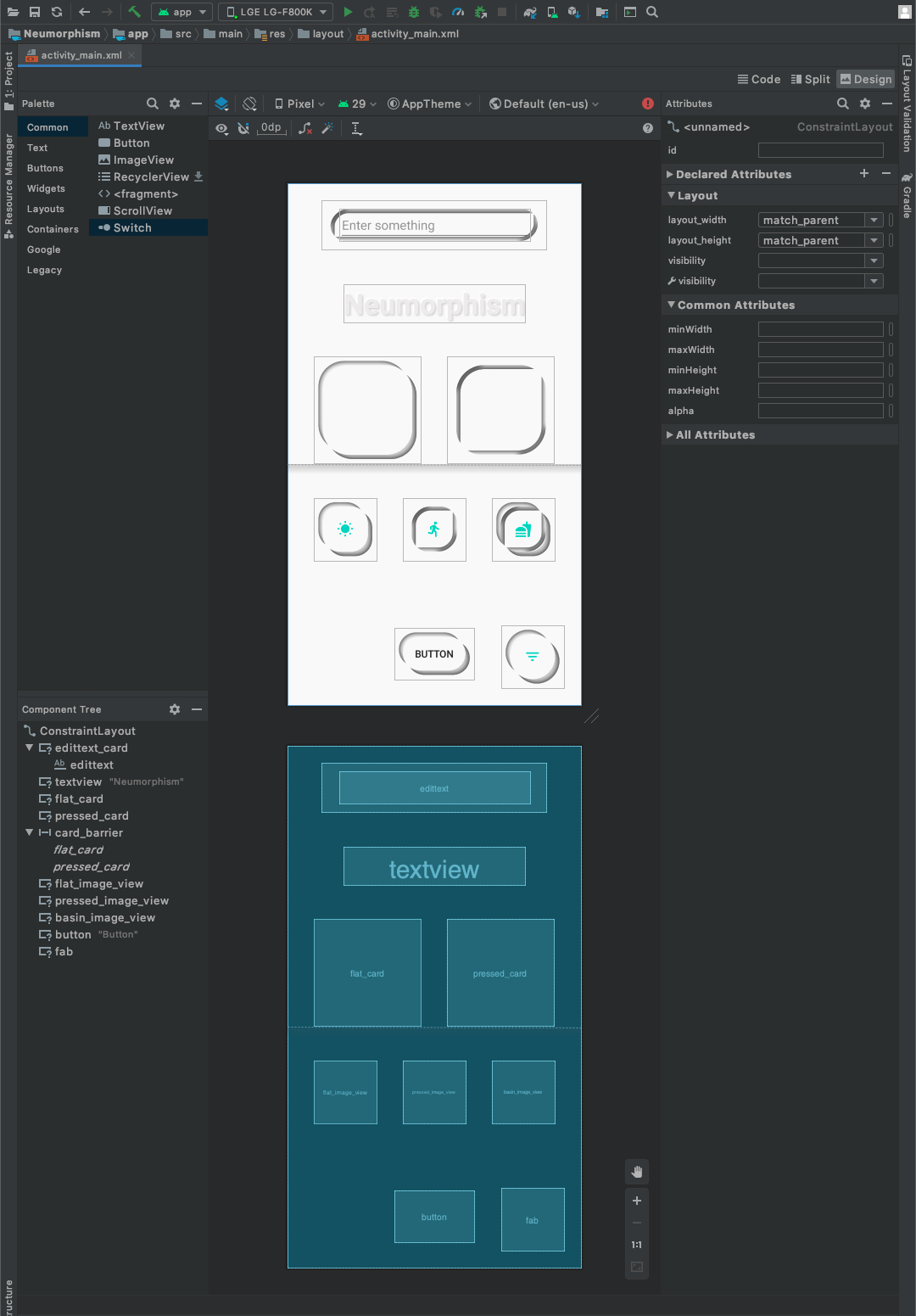The width and height of the screenshot is (916, 1316).
Task: Open LGE LG-F800K device dropdown
Action: coord(275,12)
